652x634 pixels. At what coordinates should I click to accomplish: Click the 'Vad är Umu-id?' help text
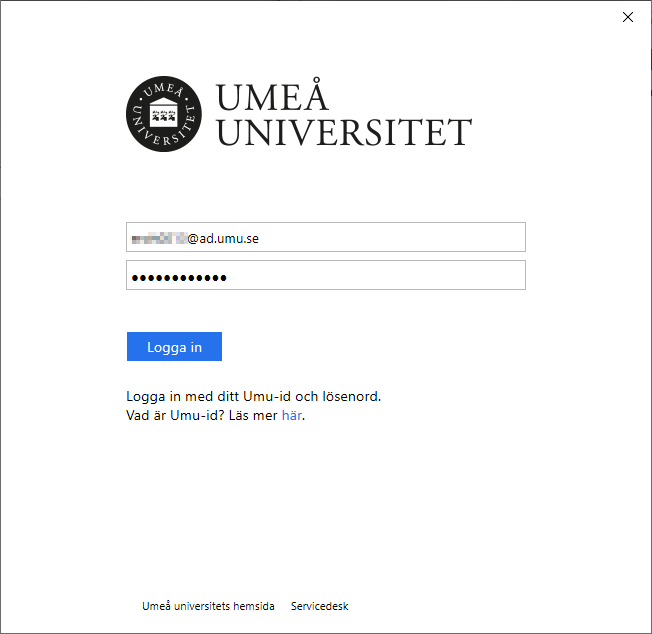[175, 415]
